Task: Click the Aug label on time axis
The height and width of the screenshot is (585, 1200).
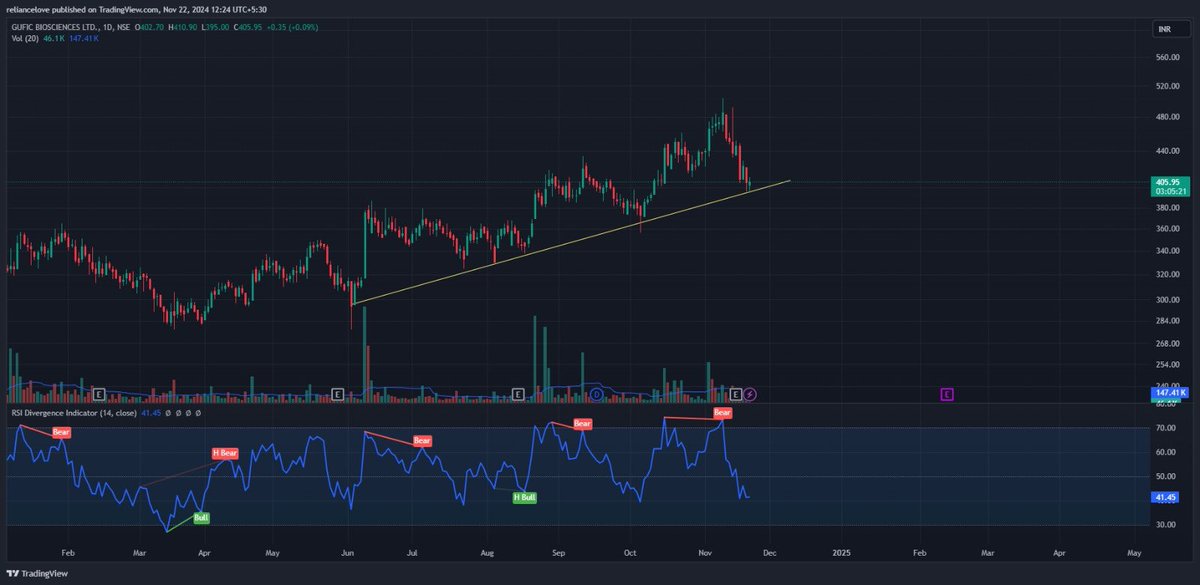Action: 487,551
